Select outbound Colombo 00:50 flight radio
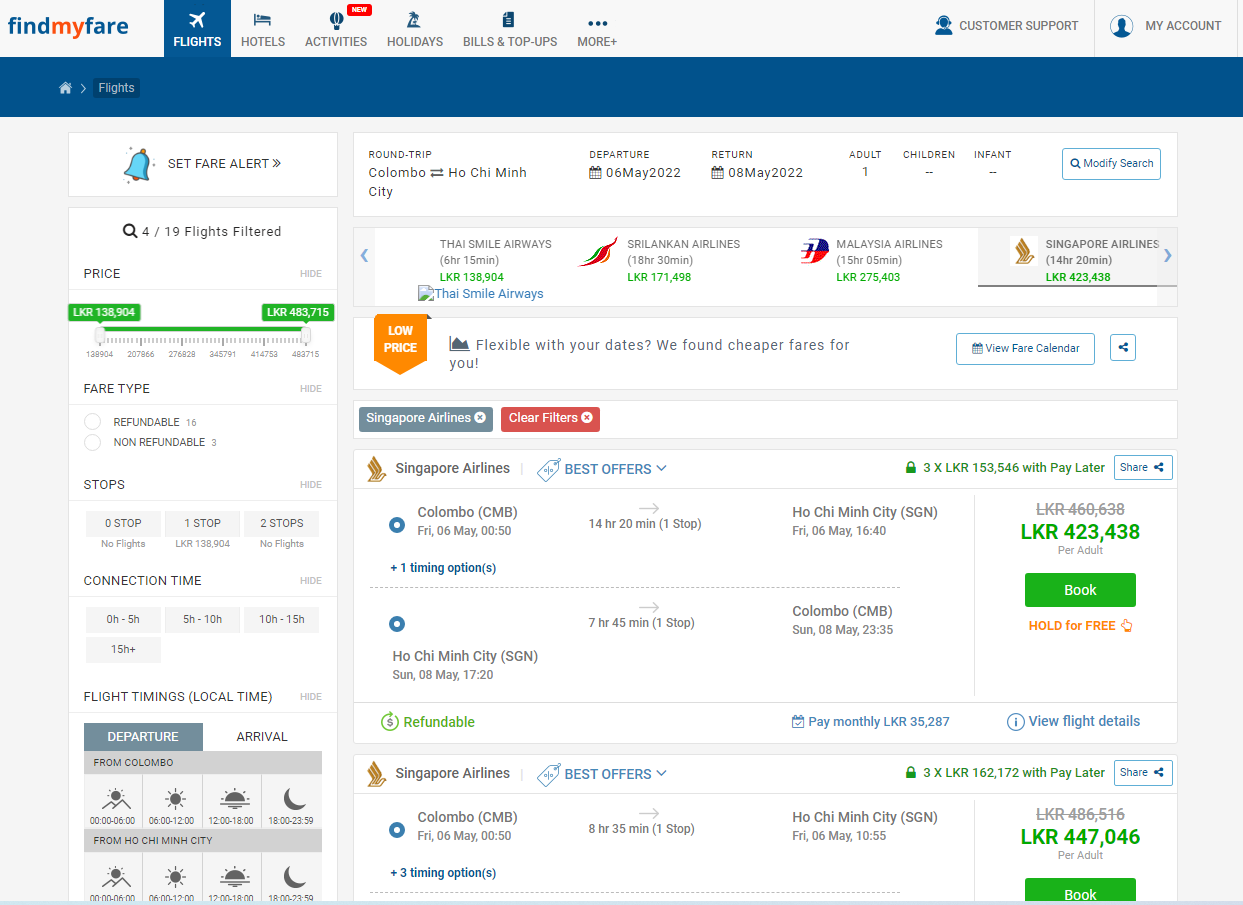This screenshot has width=1243, height=905. point(397,524)
